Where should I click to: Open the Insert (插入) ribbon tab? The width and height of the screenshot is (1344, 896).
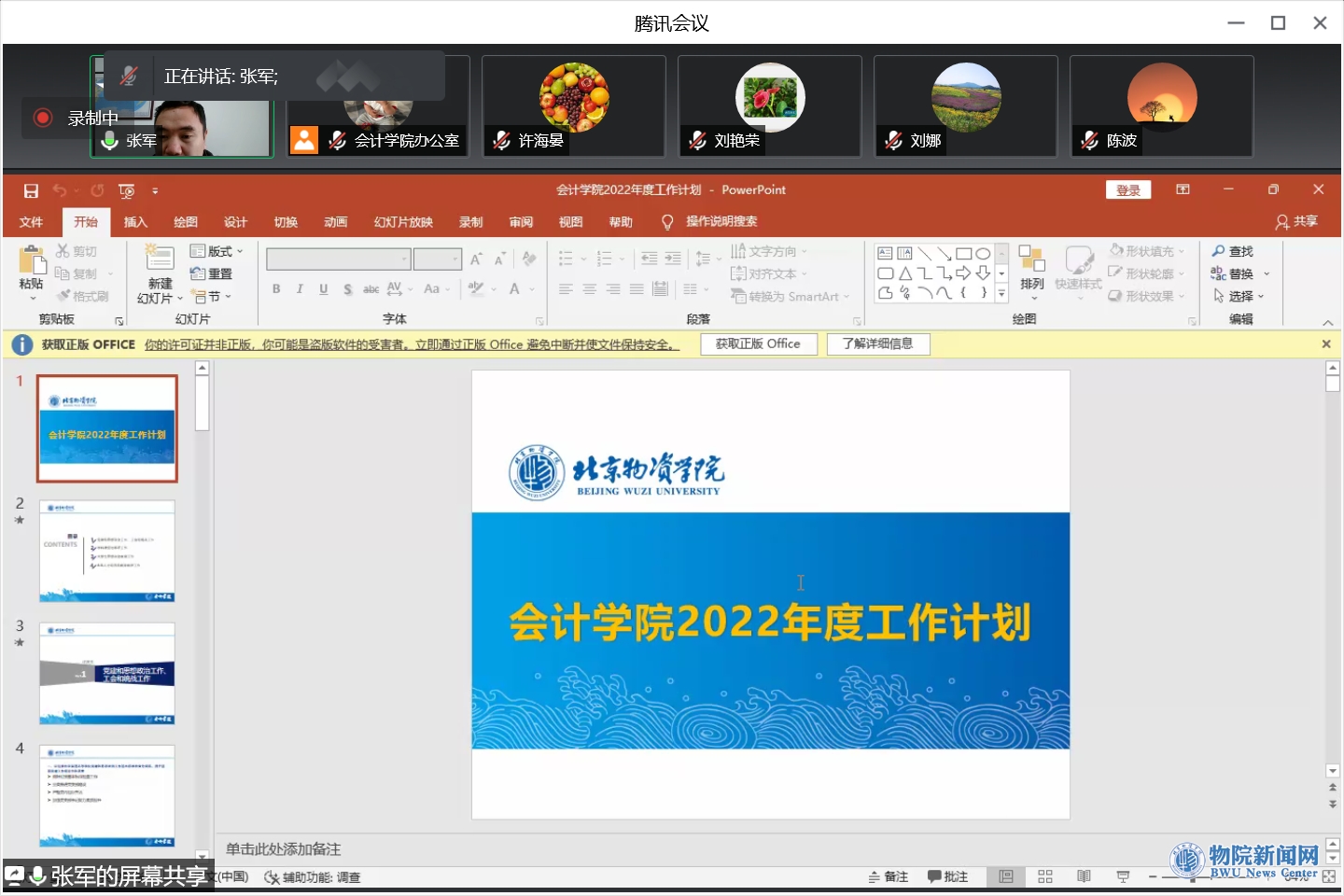tap(135, 222)
